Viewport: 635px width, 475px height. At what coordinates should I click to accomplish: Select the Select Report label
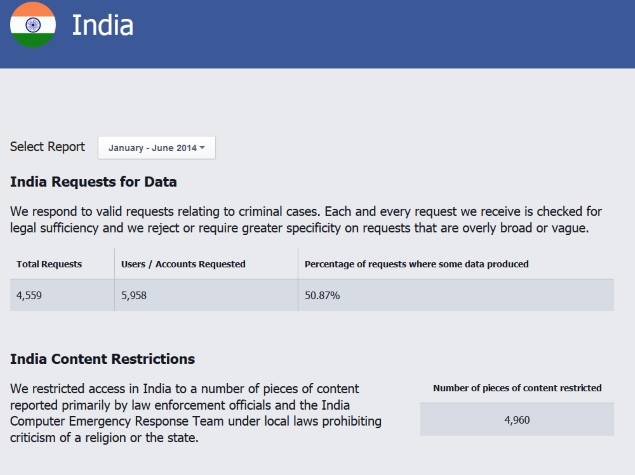click(47, 146)
